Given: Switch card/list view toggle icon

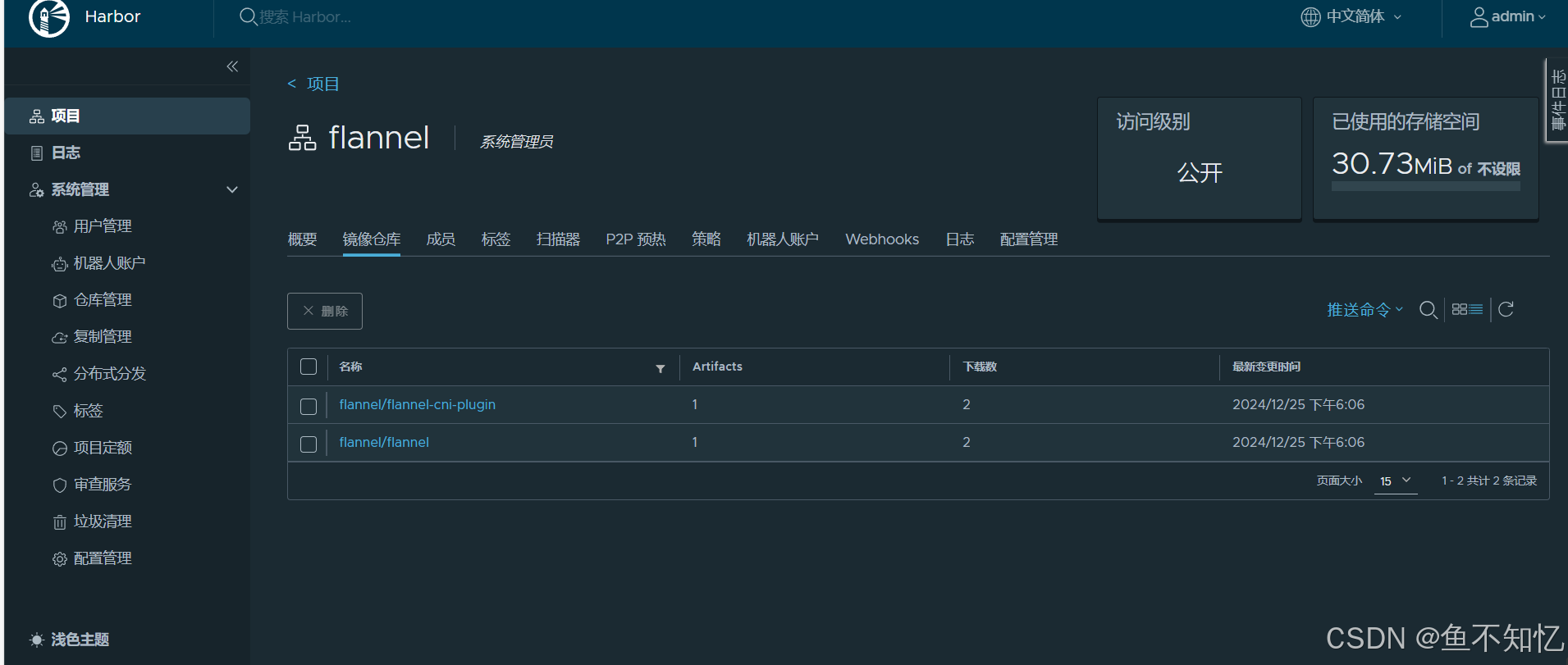Looking at the screenshot, I should point(1467,309).
